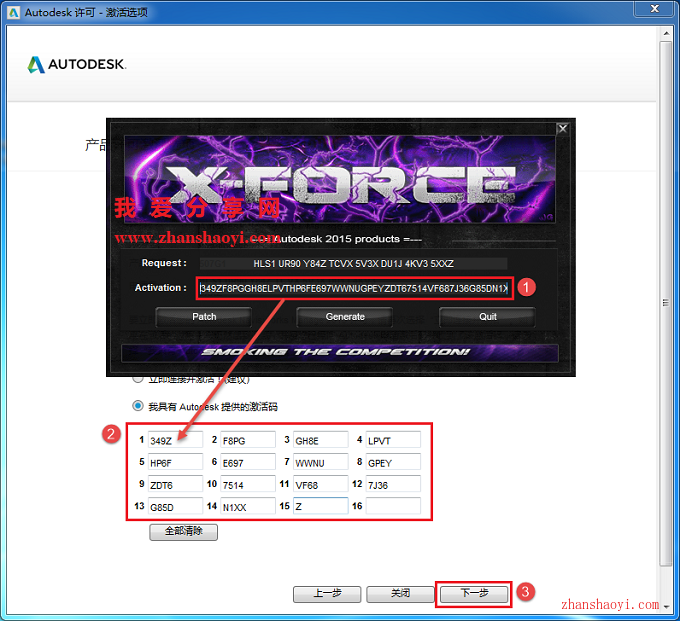The image size is (680, 621).
Task: Click activation field 2 containing F8PG
Action: coord(248,440)
